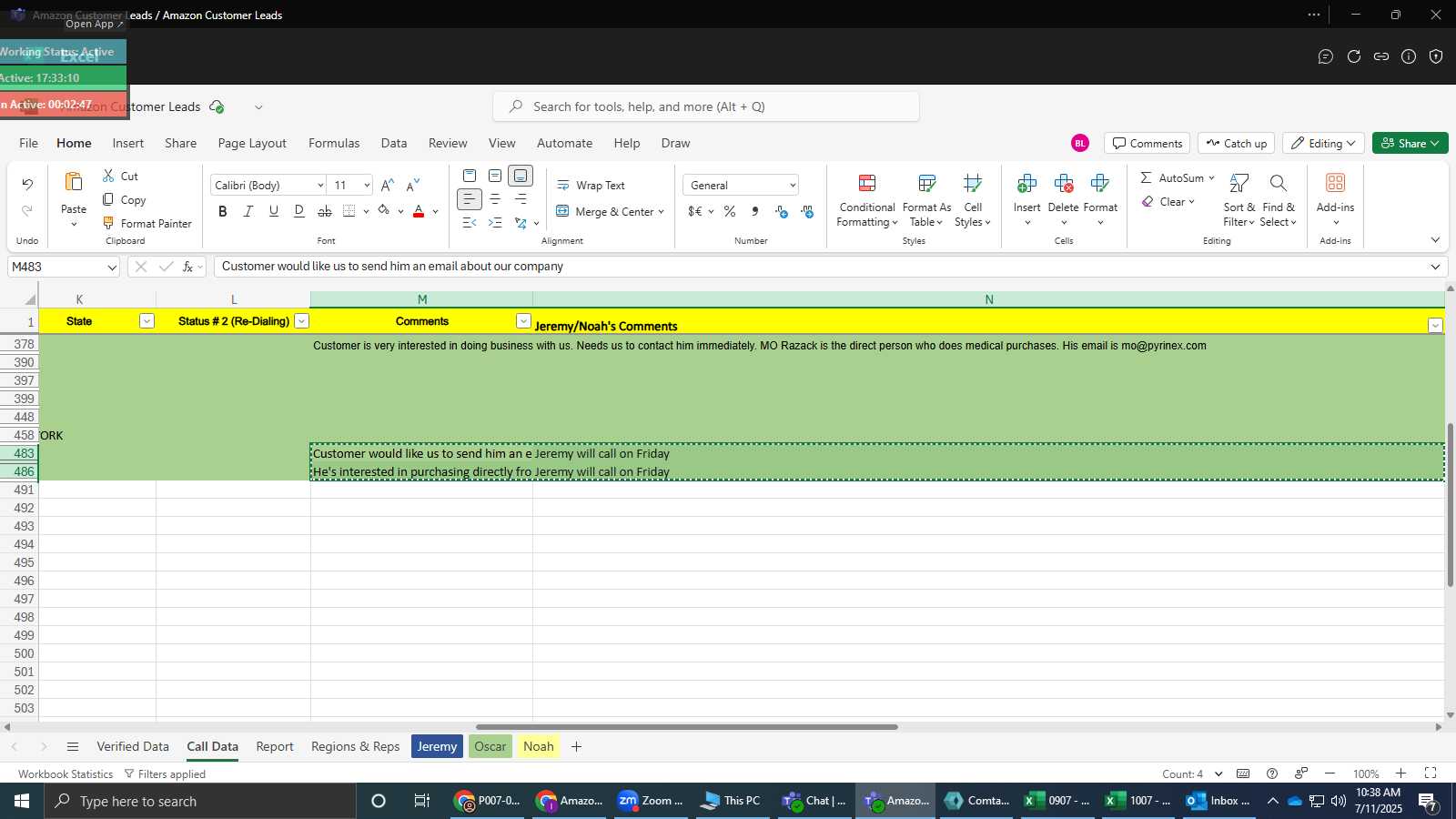Click Delete cells icon
Viewport: 1456px width, 819px height.
point(1063,184)
